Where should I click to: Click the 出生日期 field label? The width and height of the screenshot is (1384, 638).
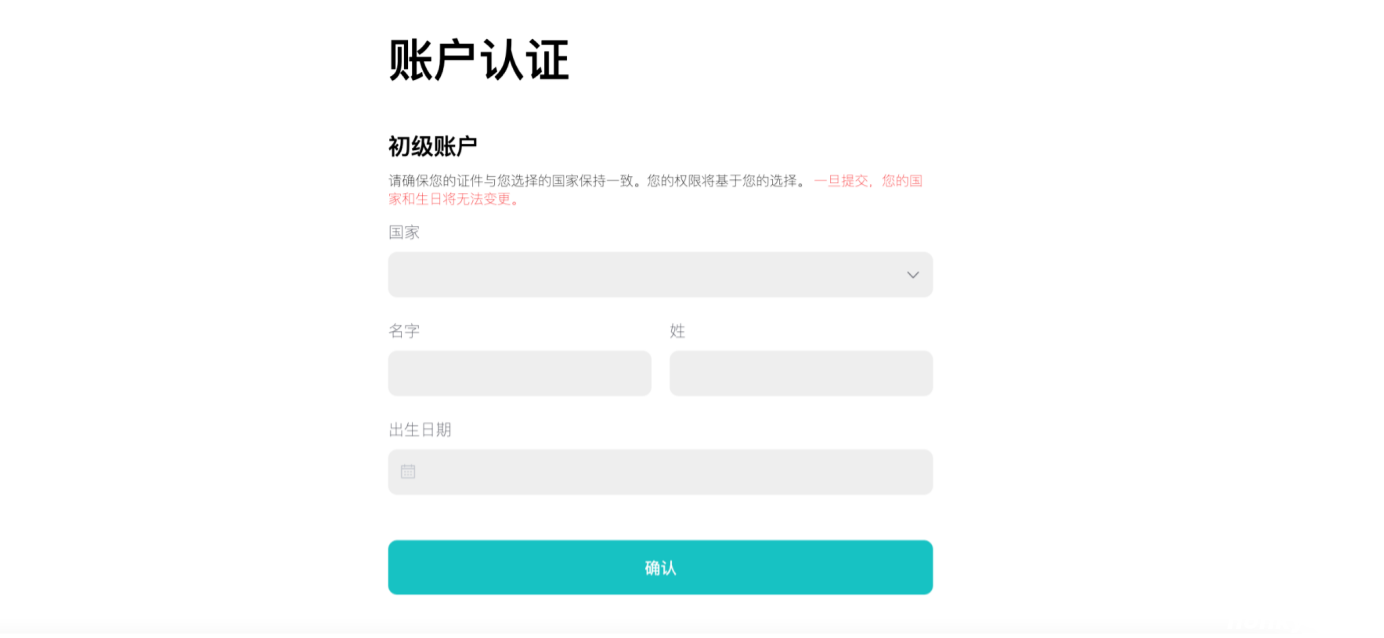point(420,430)
